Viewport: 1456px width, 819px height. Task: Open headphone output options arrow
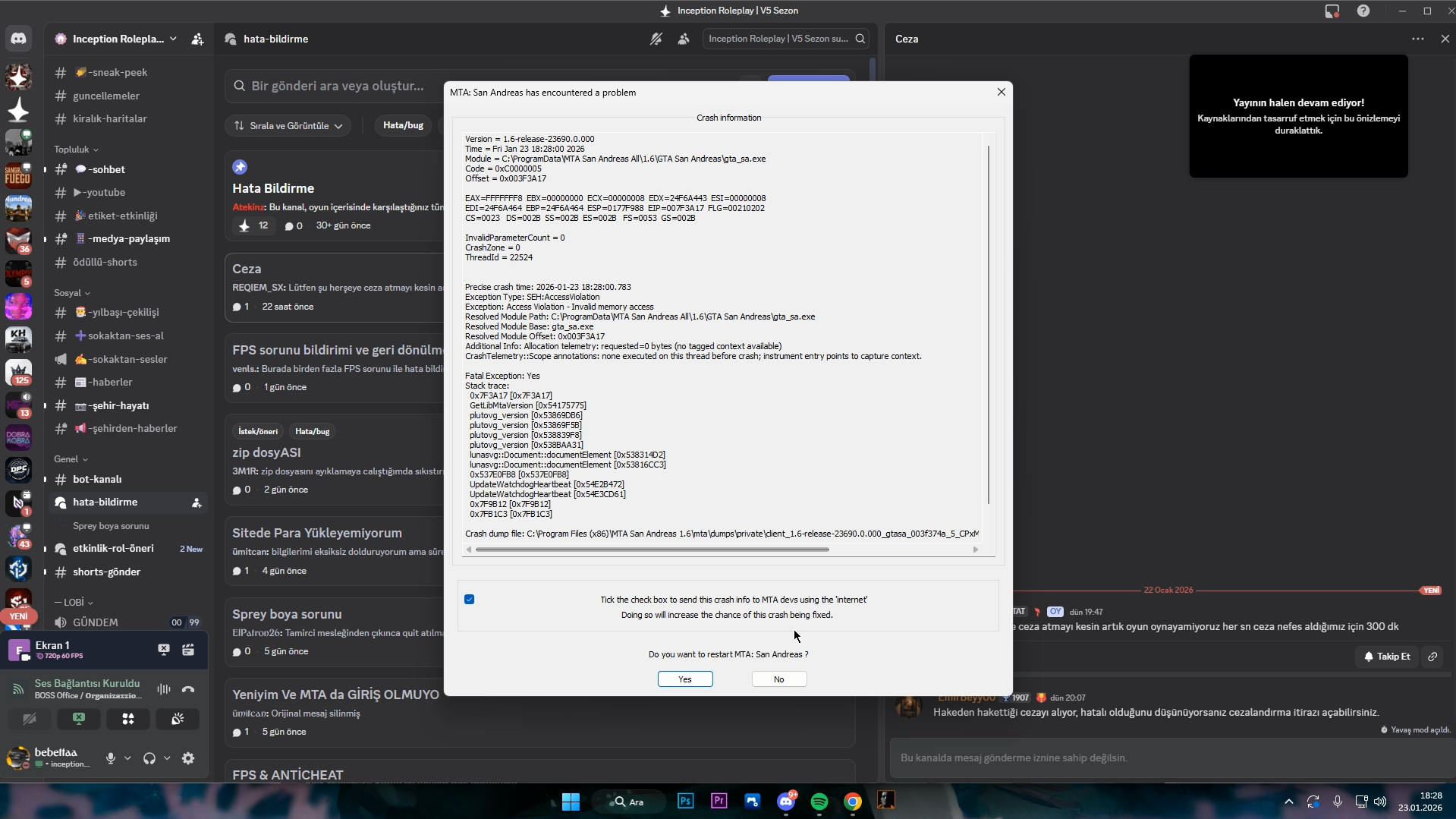(167, 758)
